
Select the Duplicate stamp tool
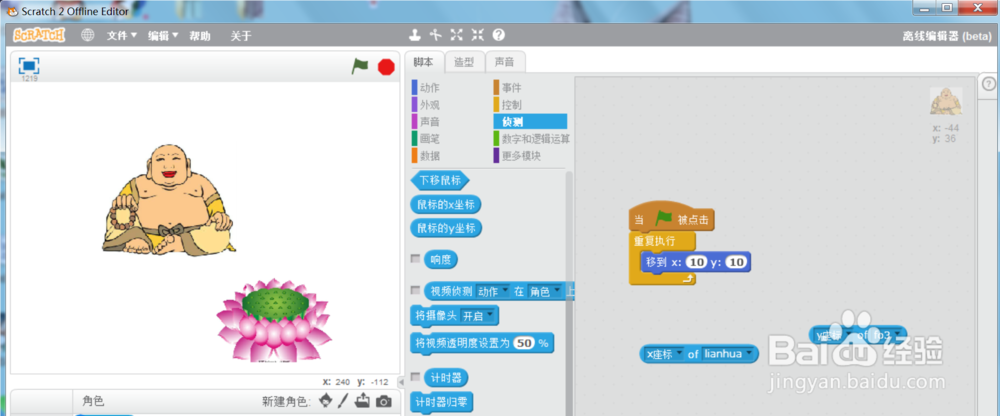415,35
